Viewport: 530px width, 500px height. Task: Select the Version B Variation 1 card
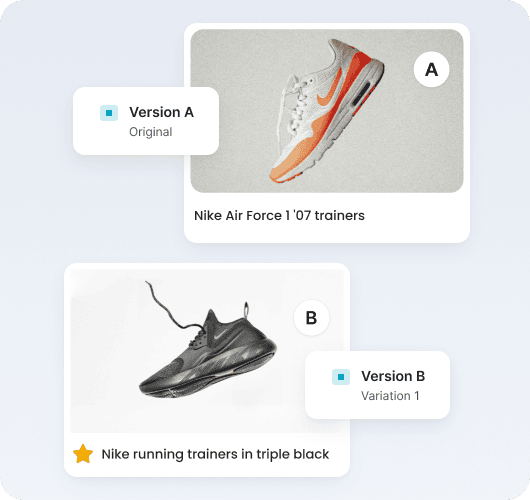coord(377,385)
